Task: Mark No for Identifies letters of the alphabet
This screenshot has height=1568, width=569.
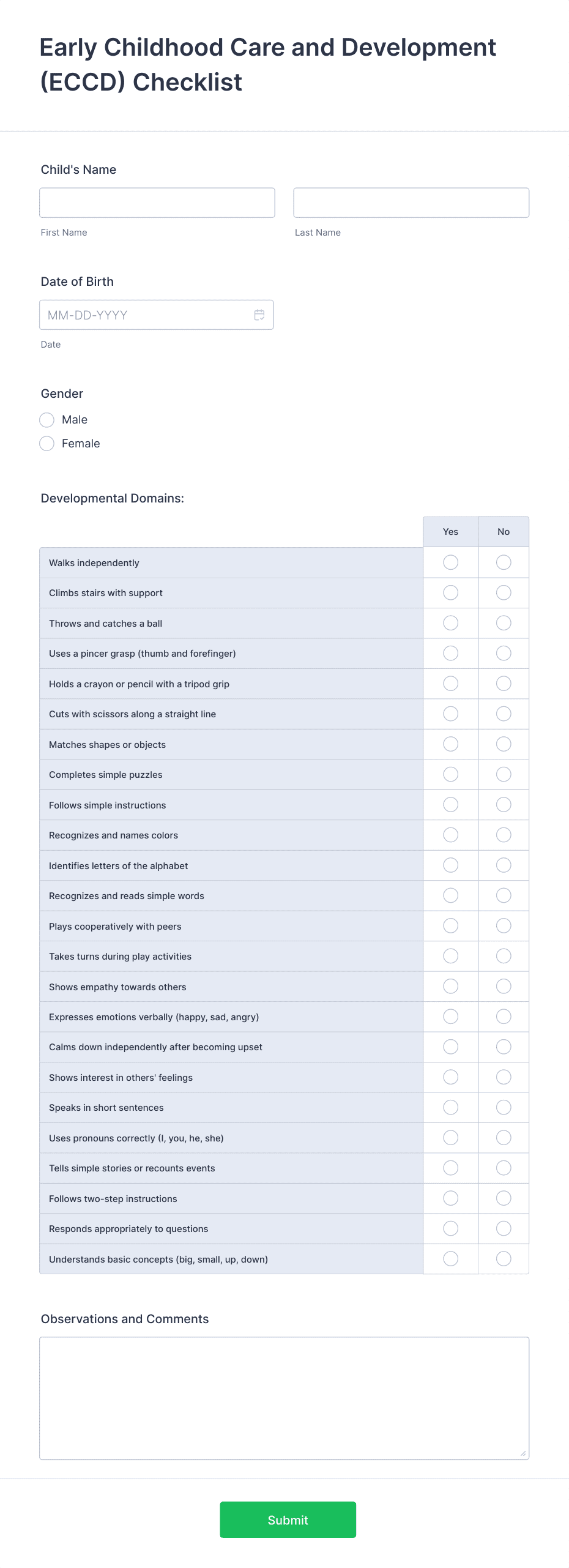Action: [x=503, y=865]
